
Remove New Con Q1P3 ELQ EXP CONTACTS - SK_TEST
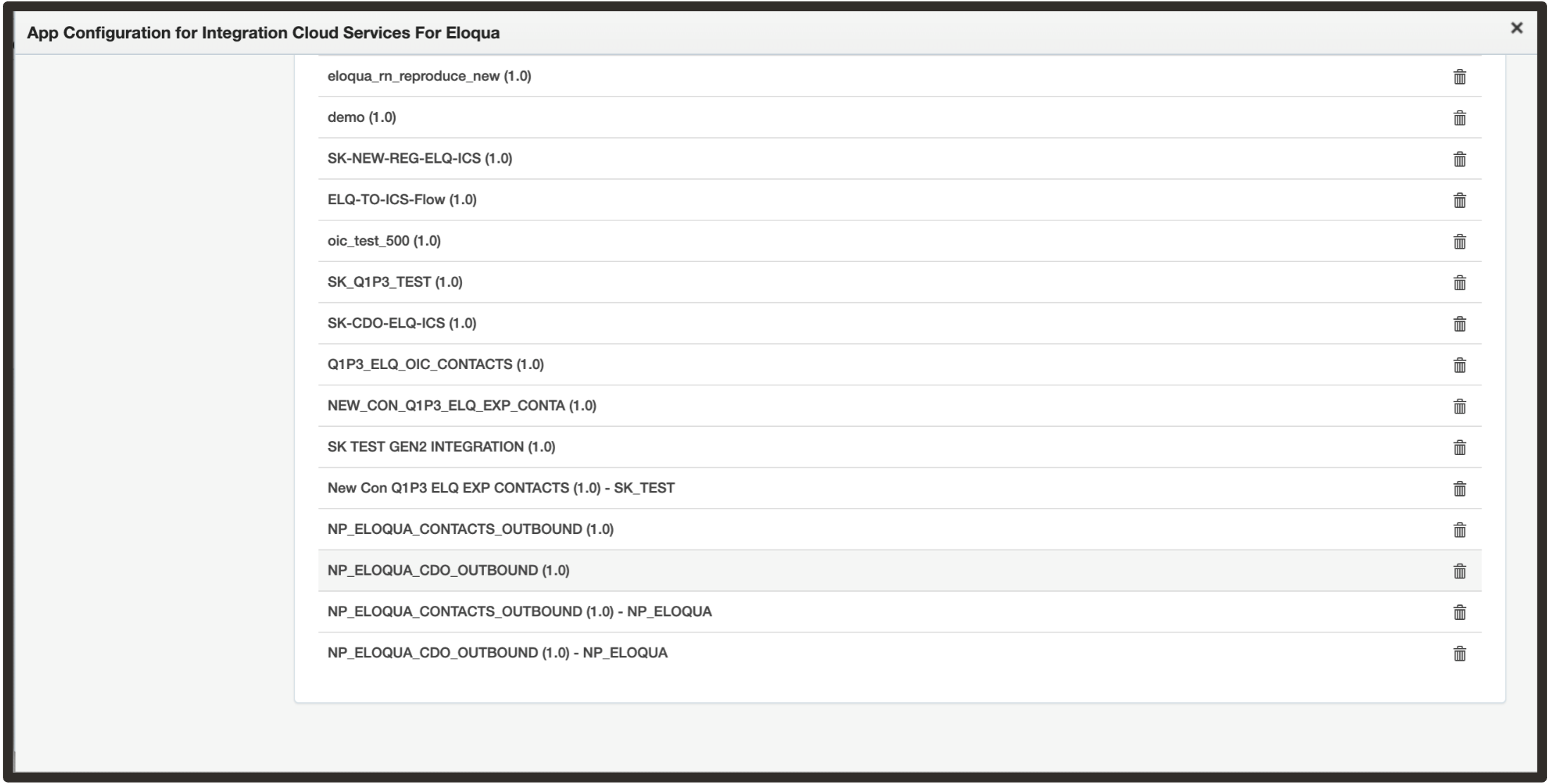[1459, 489]
